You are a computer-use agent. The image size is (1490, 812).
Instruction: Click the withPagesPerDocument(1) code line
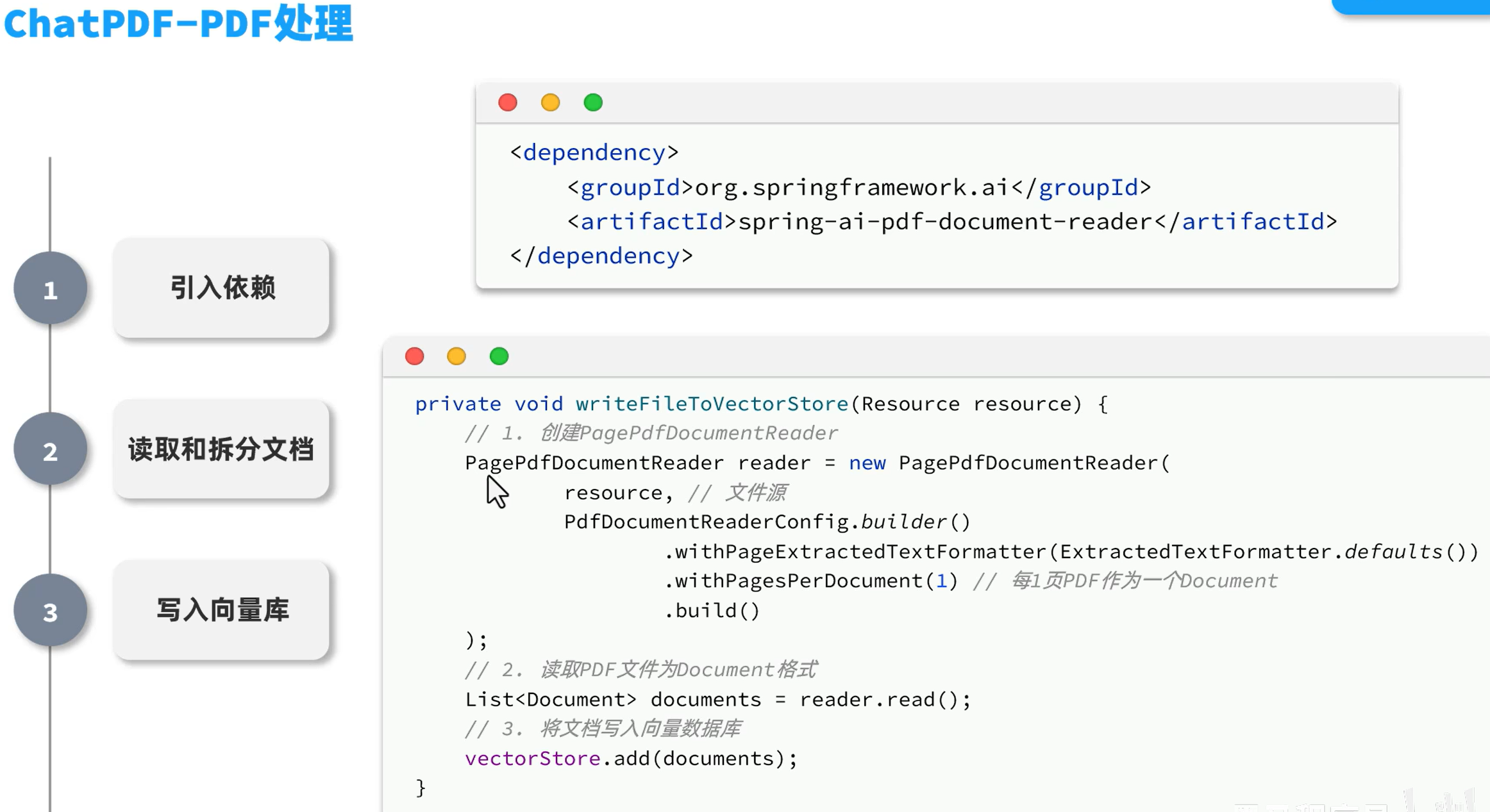click(x=811, y=581)
